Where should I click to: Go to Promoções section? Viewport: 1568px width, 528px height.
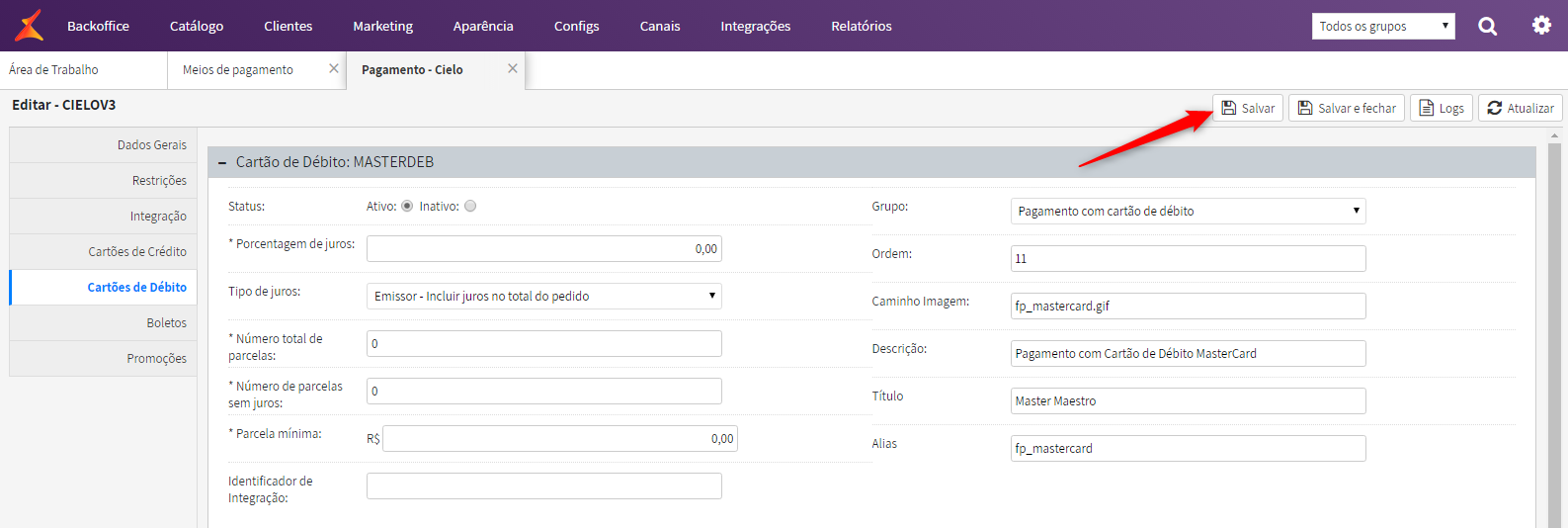[x=103, y=358]
